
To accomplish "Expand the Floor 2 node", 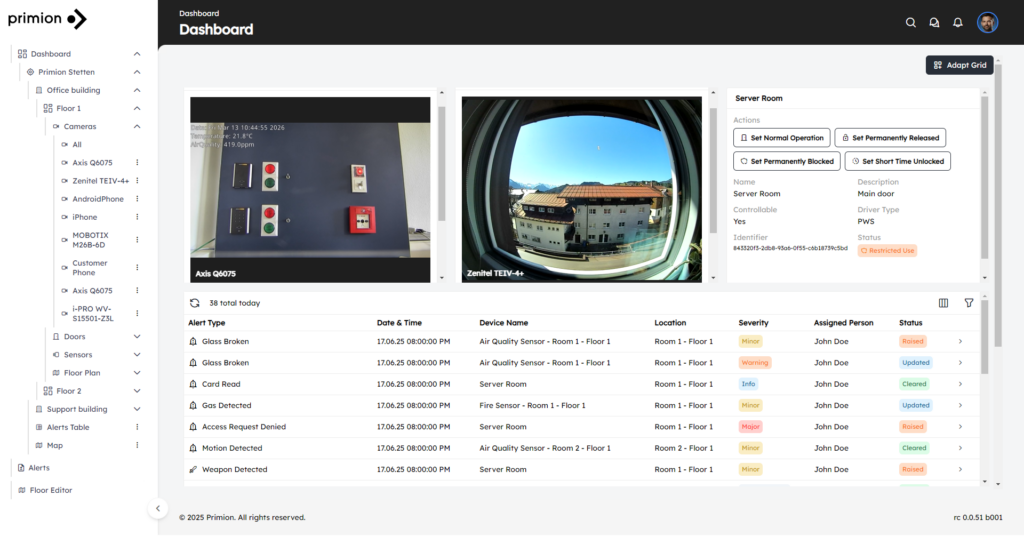I will (137, 391).
